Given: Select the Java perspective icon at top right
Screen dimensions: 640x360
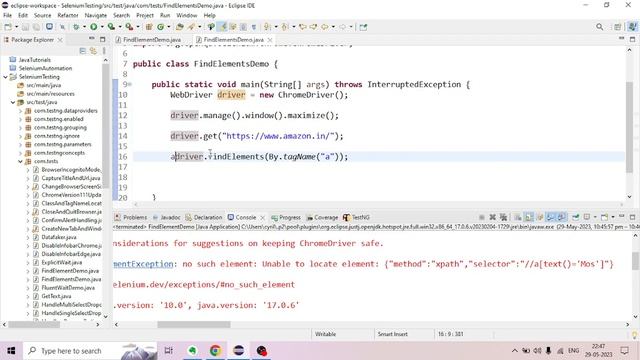Looking at the screenshot, I should pyautogui.click(x=632, y=27).
